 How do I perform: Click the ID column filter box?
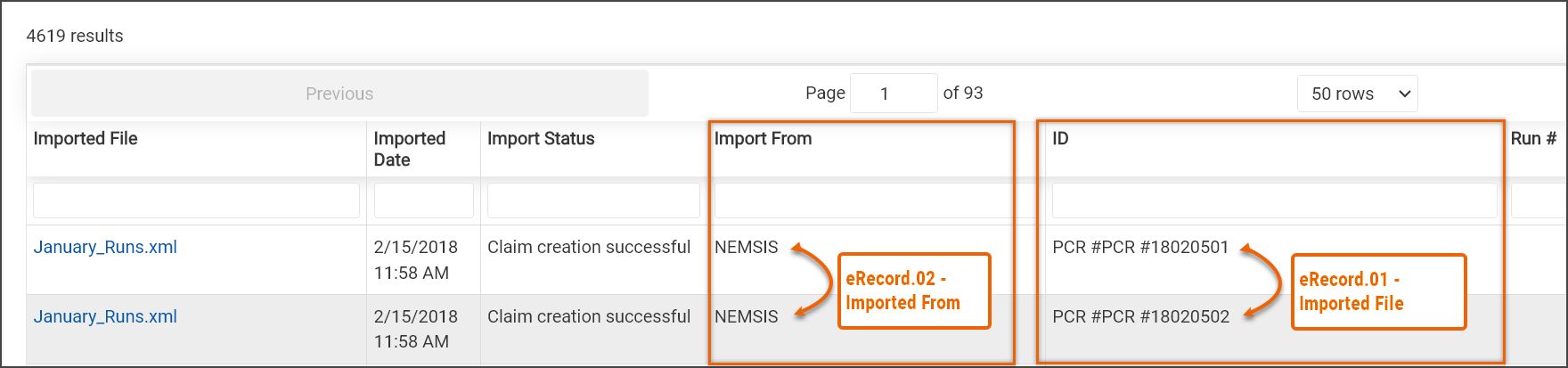(1274, 200)
